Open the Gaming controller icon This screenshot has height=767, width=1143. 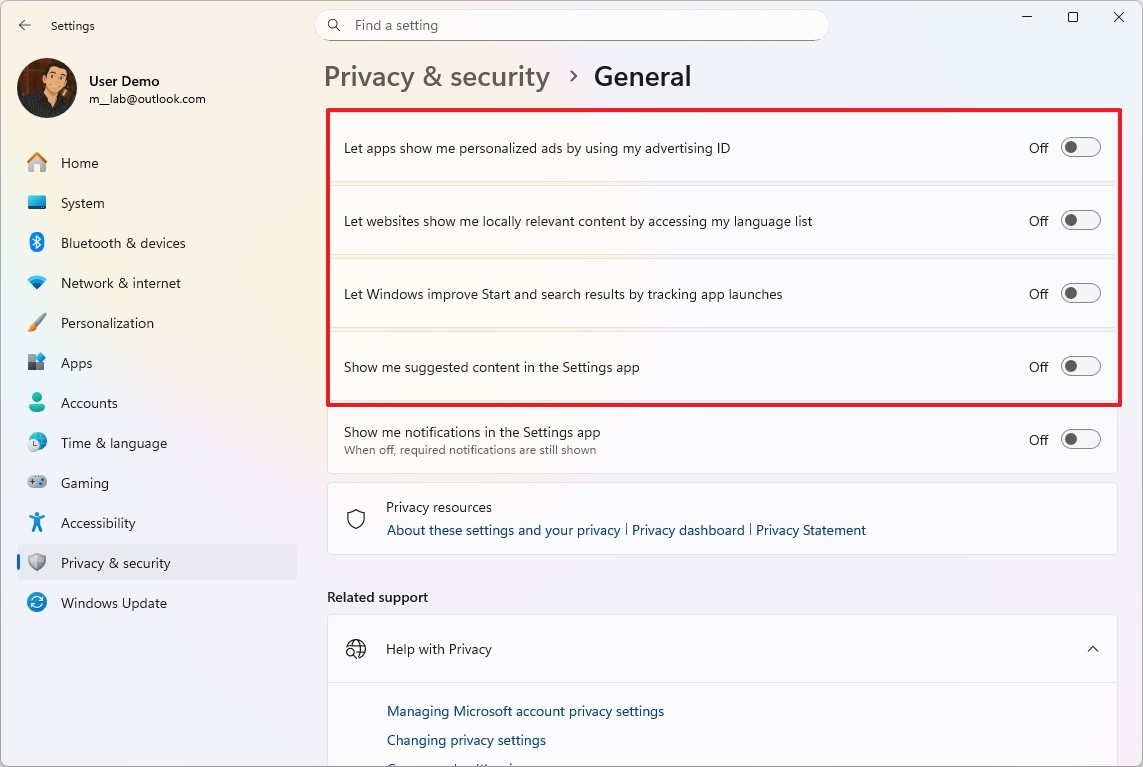coord(39,482)
